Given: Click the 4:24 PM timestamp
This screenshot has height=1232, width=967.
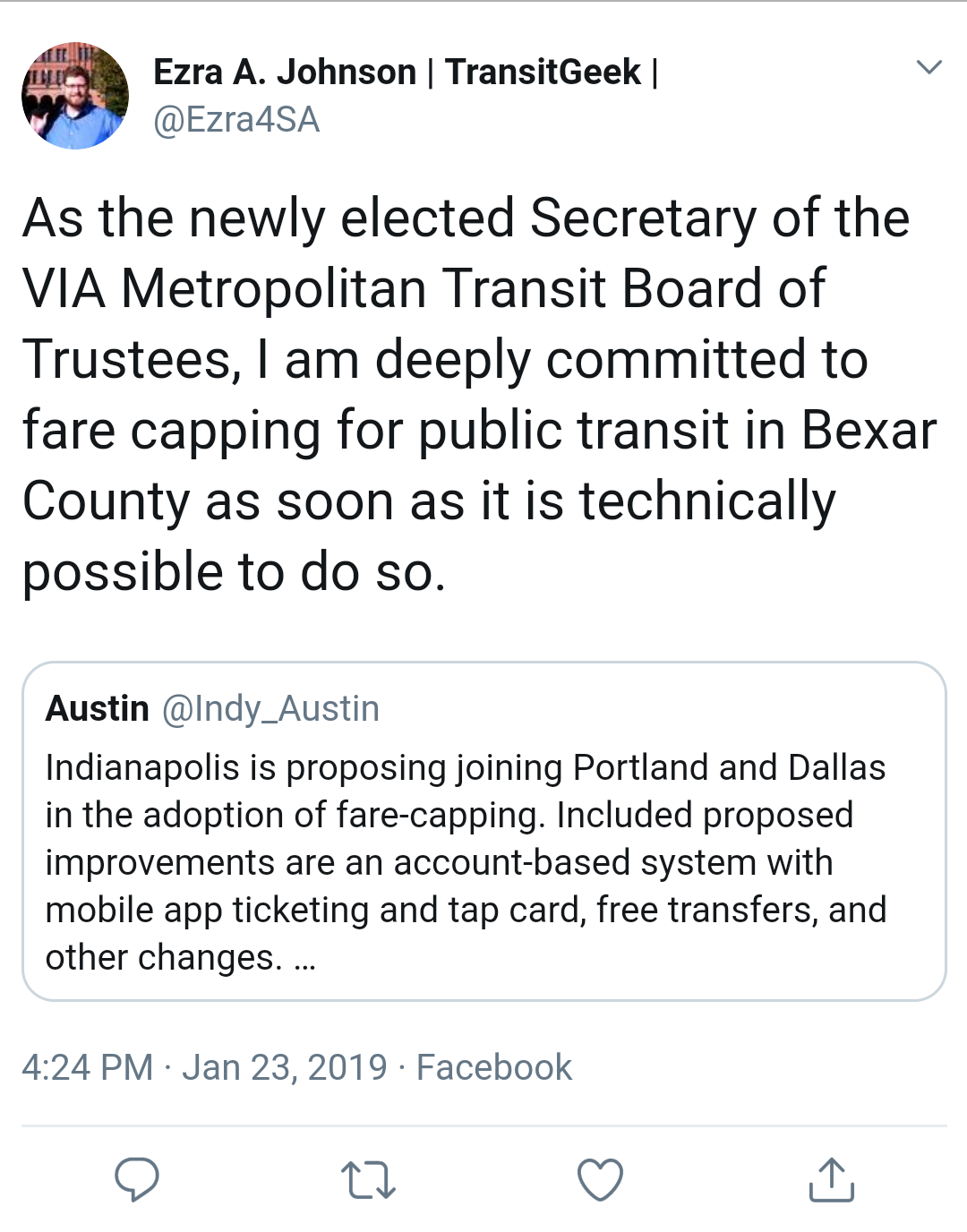Looking at the screenshot, I should tap(87, 1067).
